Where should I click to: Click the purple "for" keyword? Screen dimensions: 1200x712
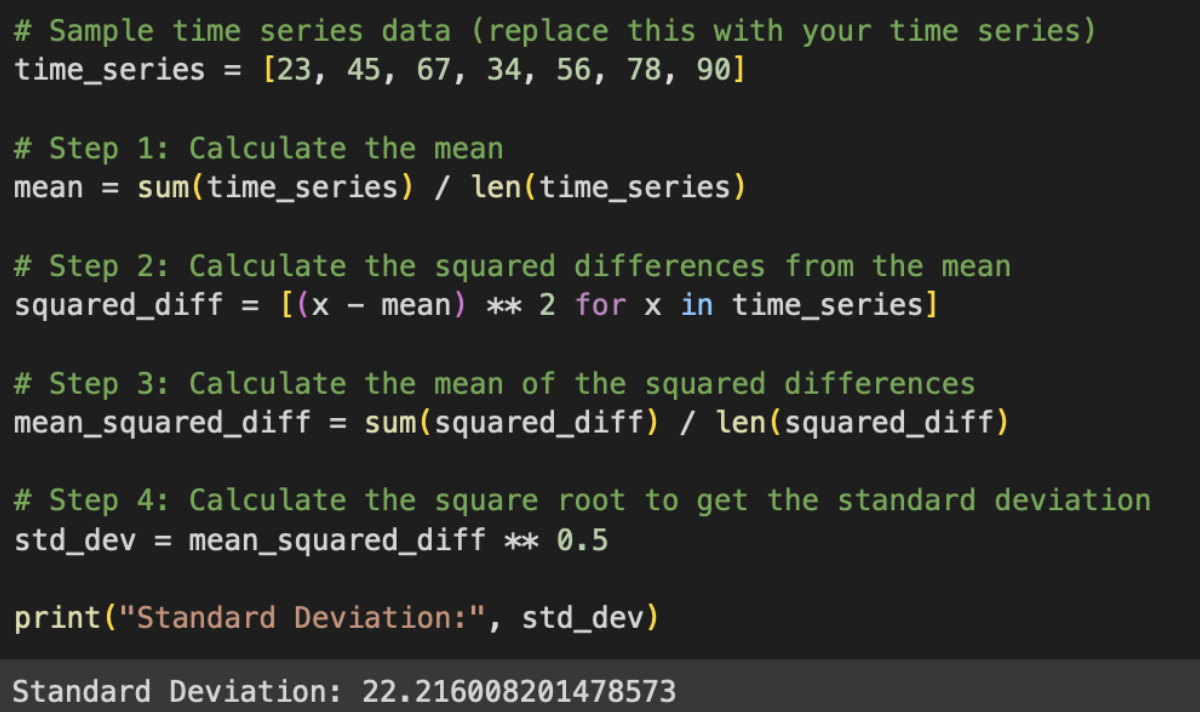[x=600, y=304]
